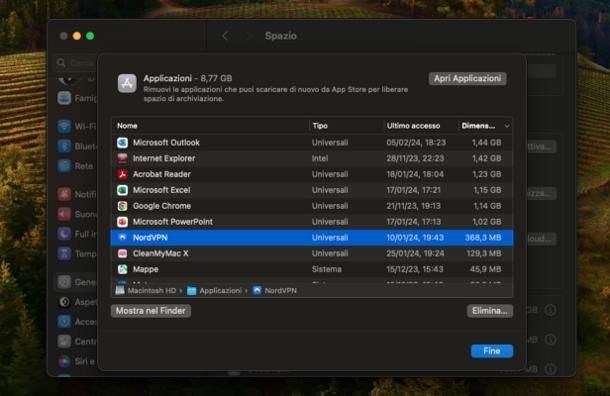The image size is (610, 396).
Task: Click NordVPN icon in path bar
Action: [x=257, y=291]
